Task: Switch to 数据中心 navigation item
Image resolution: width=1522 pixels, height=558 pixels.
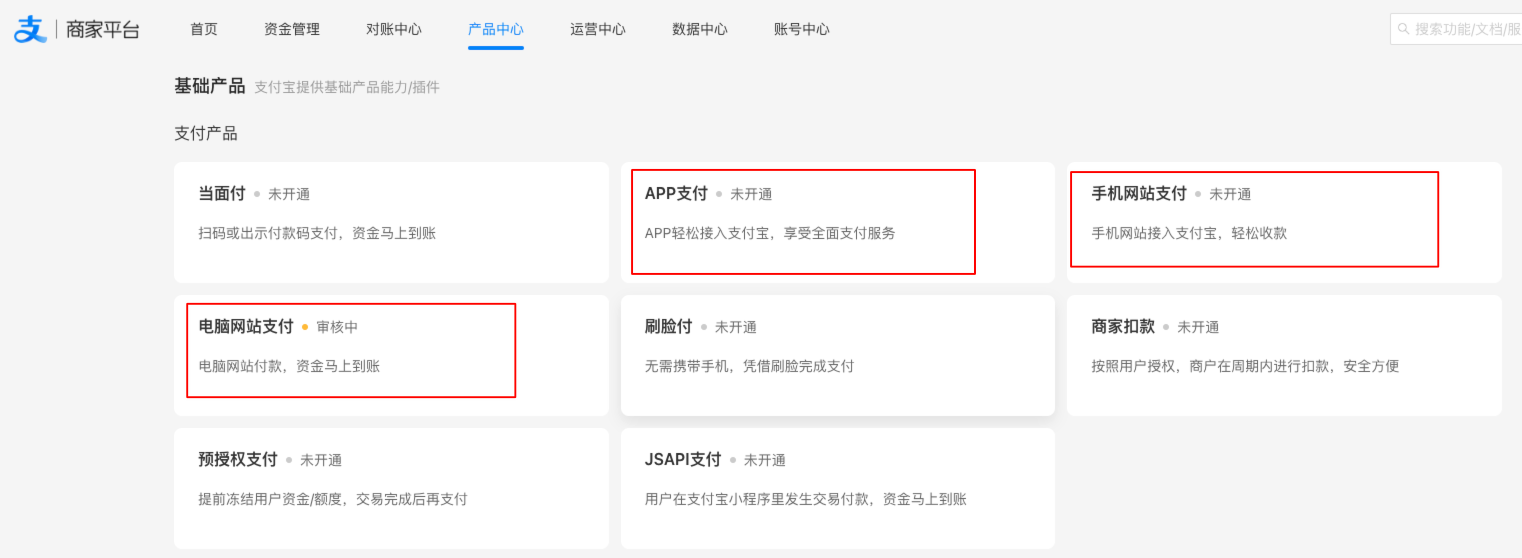Action: pyautogui.click(x=700, y=29)
